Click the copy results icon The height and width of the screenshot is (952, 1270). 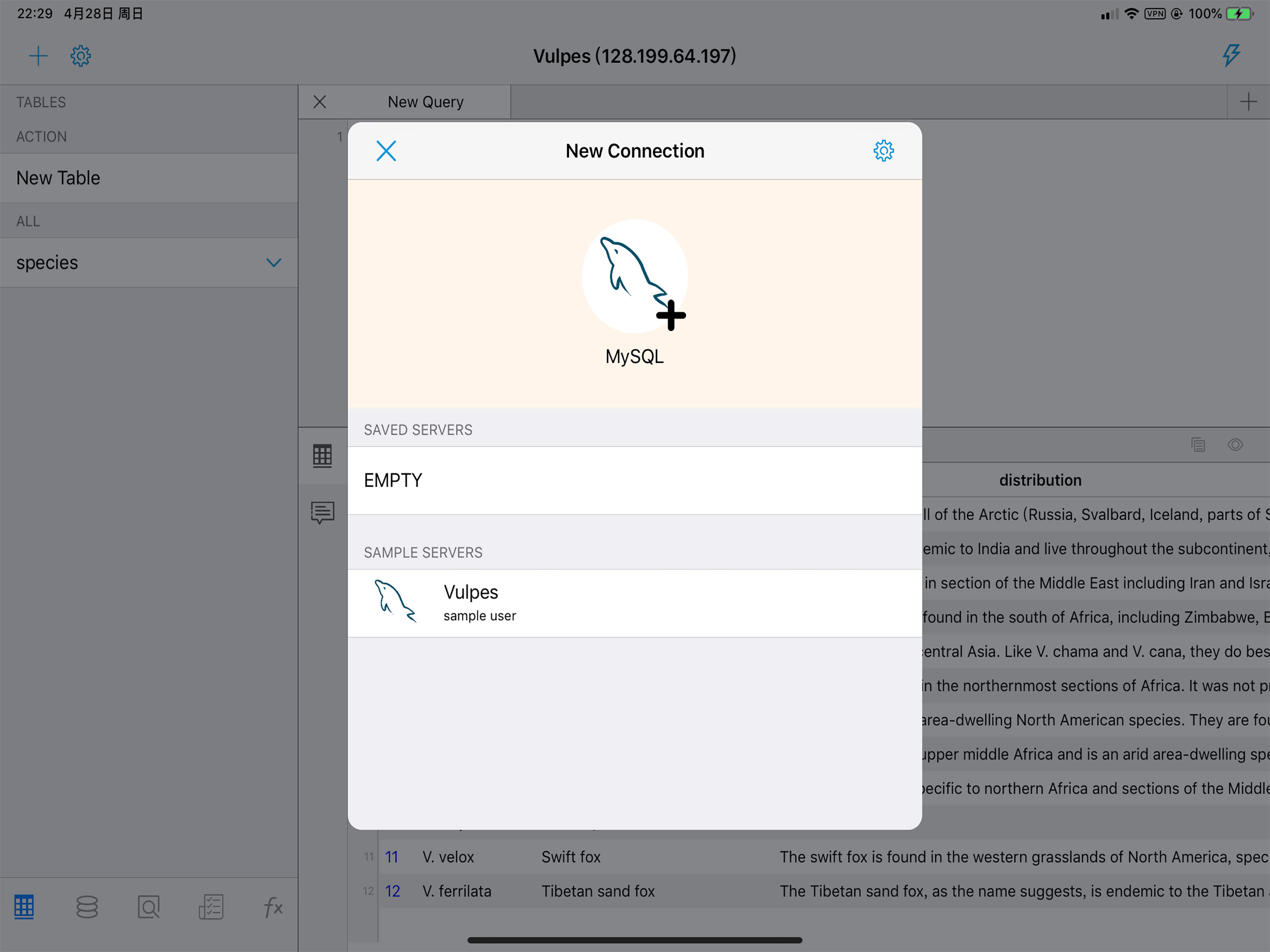1197,445
